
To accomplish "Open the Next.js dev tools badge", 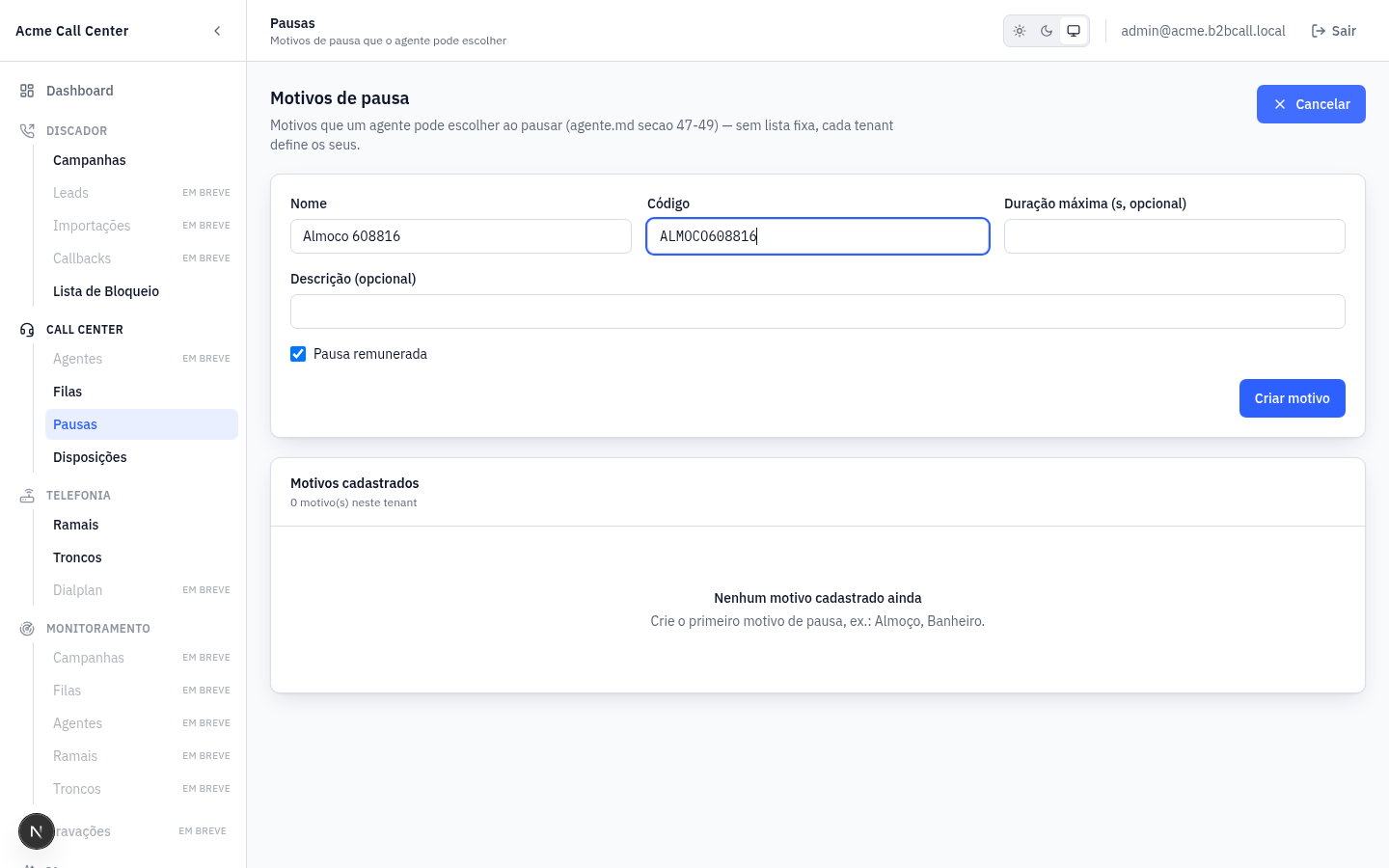I will [37, 831].
